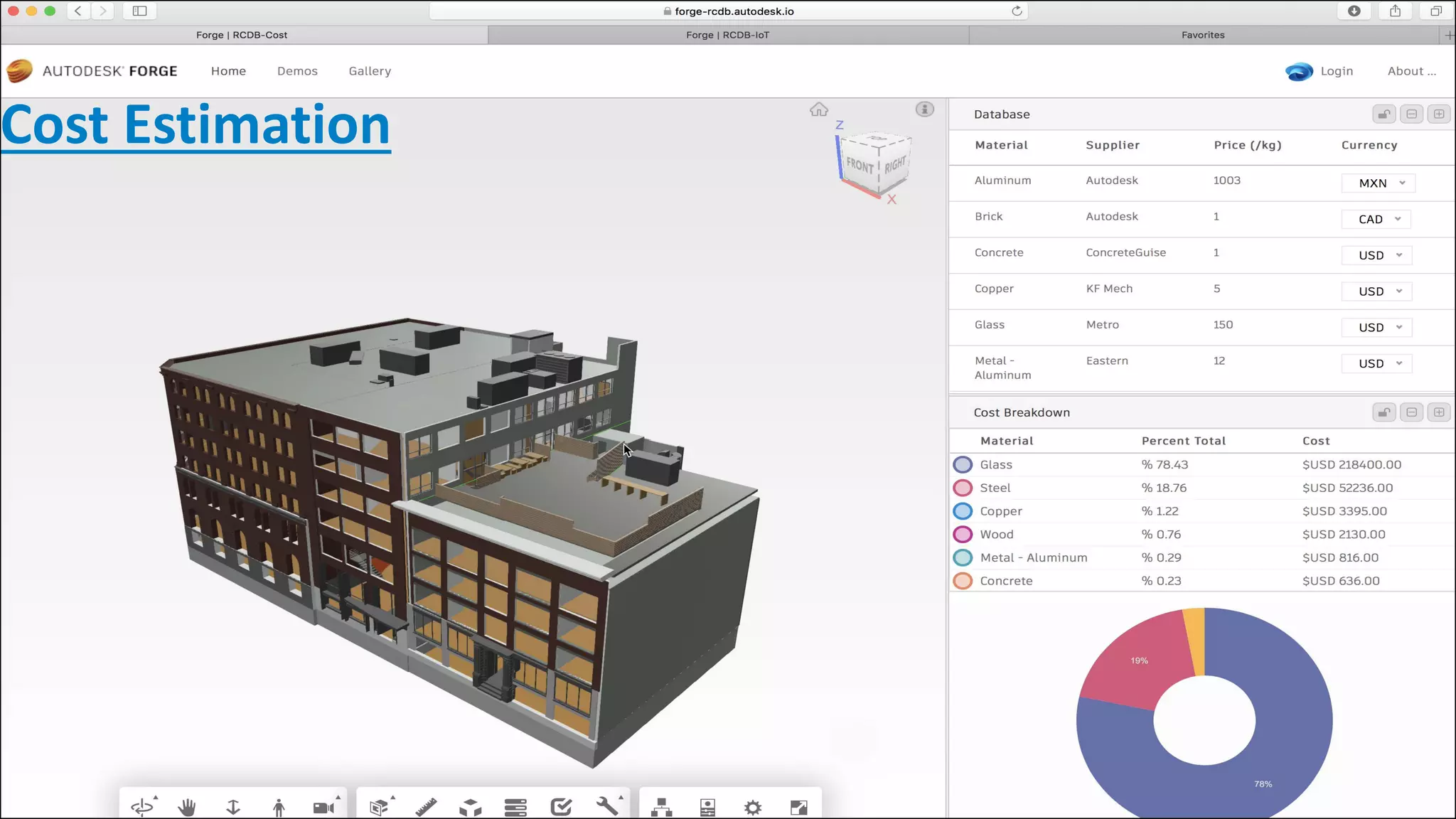Toggle lock on Cost Breakdown panel

1384,412
